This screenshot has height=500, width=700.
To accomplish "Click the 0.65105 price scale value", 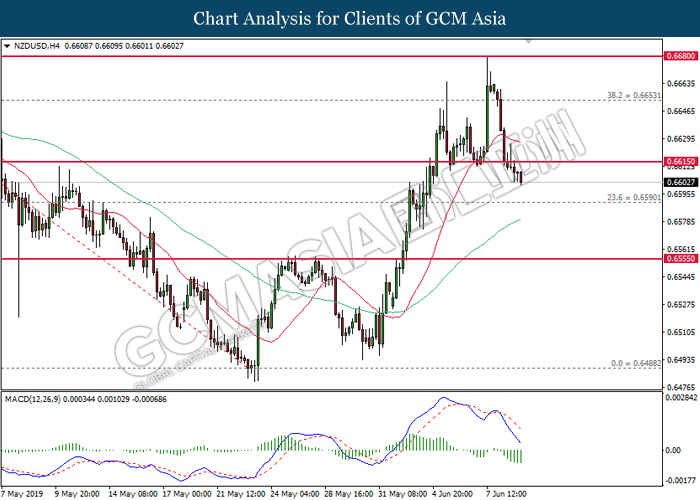I will point(681,332).
